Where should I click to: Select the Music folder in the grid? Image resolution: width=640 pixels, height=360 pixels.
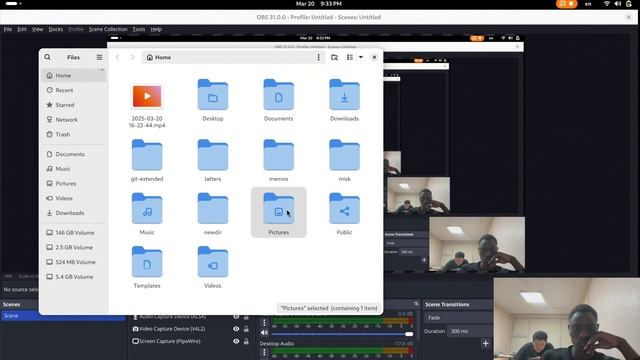click(147, 214)
